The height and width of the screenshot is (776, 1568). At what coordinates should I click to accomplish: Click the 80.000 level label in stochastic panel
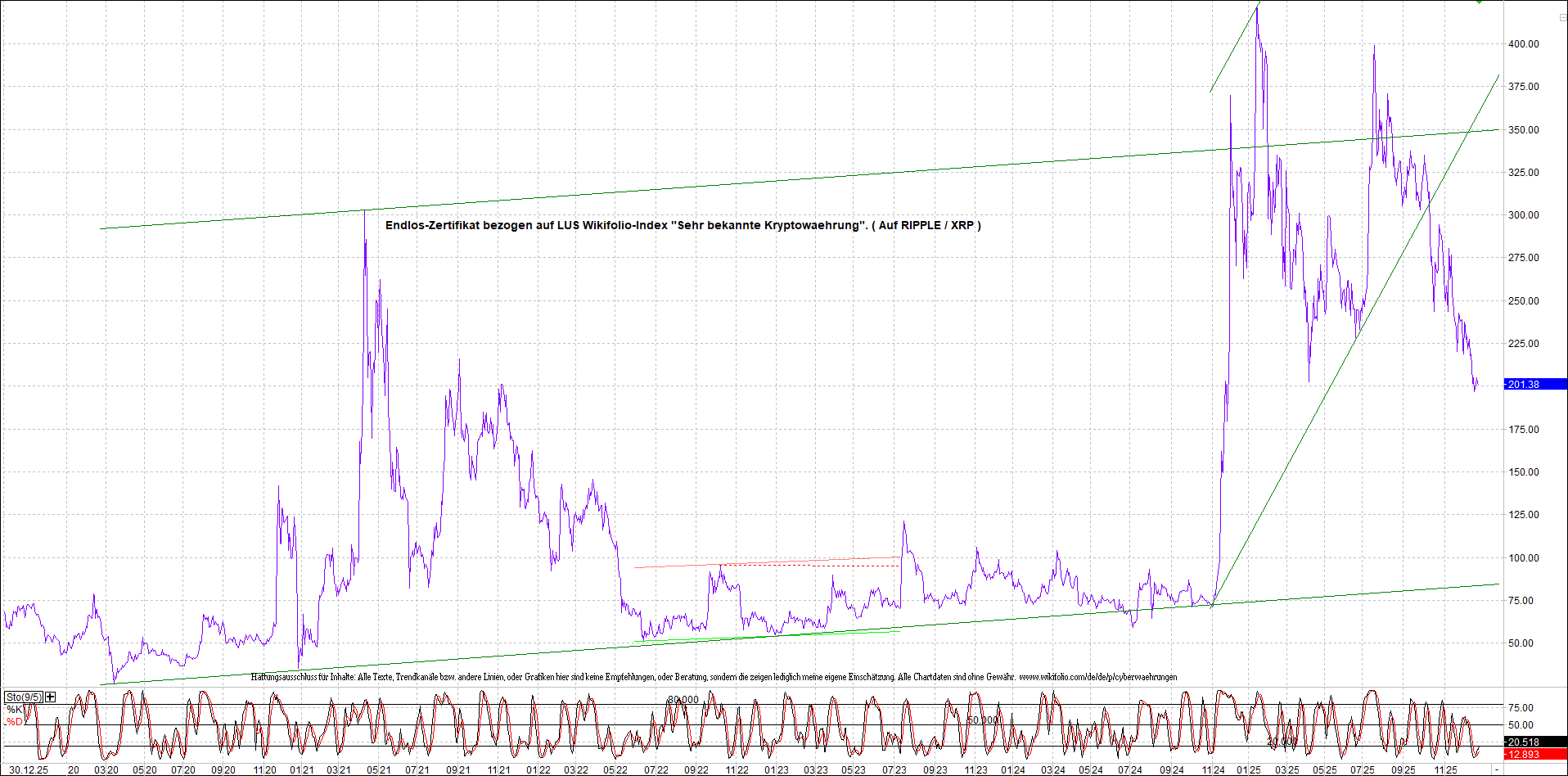[x=683, y=700]
